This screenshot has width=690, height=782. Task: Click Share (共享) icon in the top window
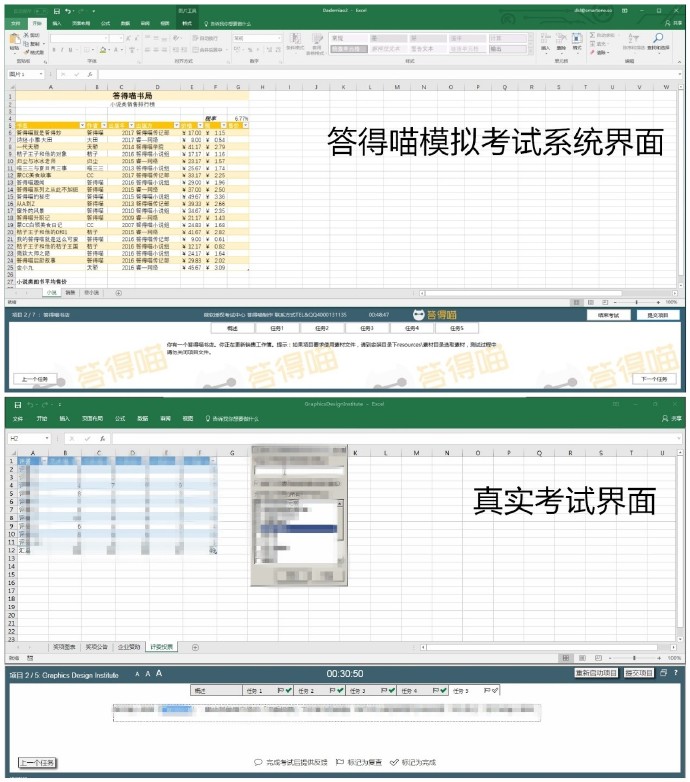(668, 23)
